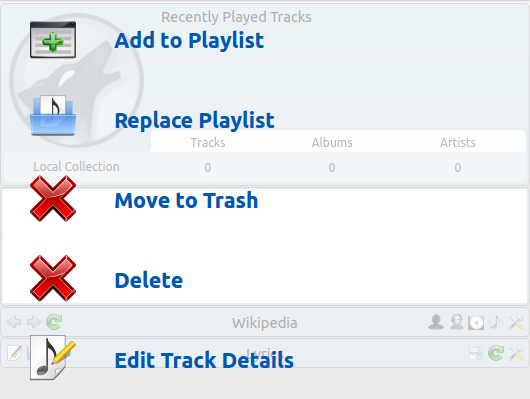Click the Add to Playlist green plus icon
Viewport: 530px width, 399px height.
coord(53,40)
